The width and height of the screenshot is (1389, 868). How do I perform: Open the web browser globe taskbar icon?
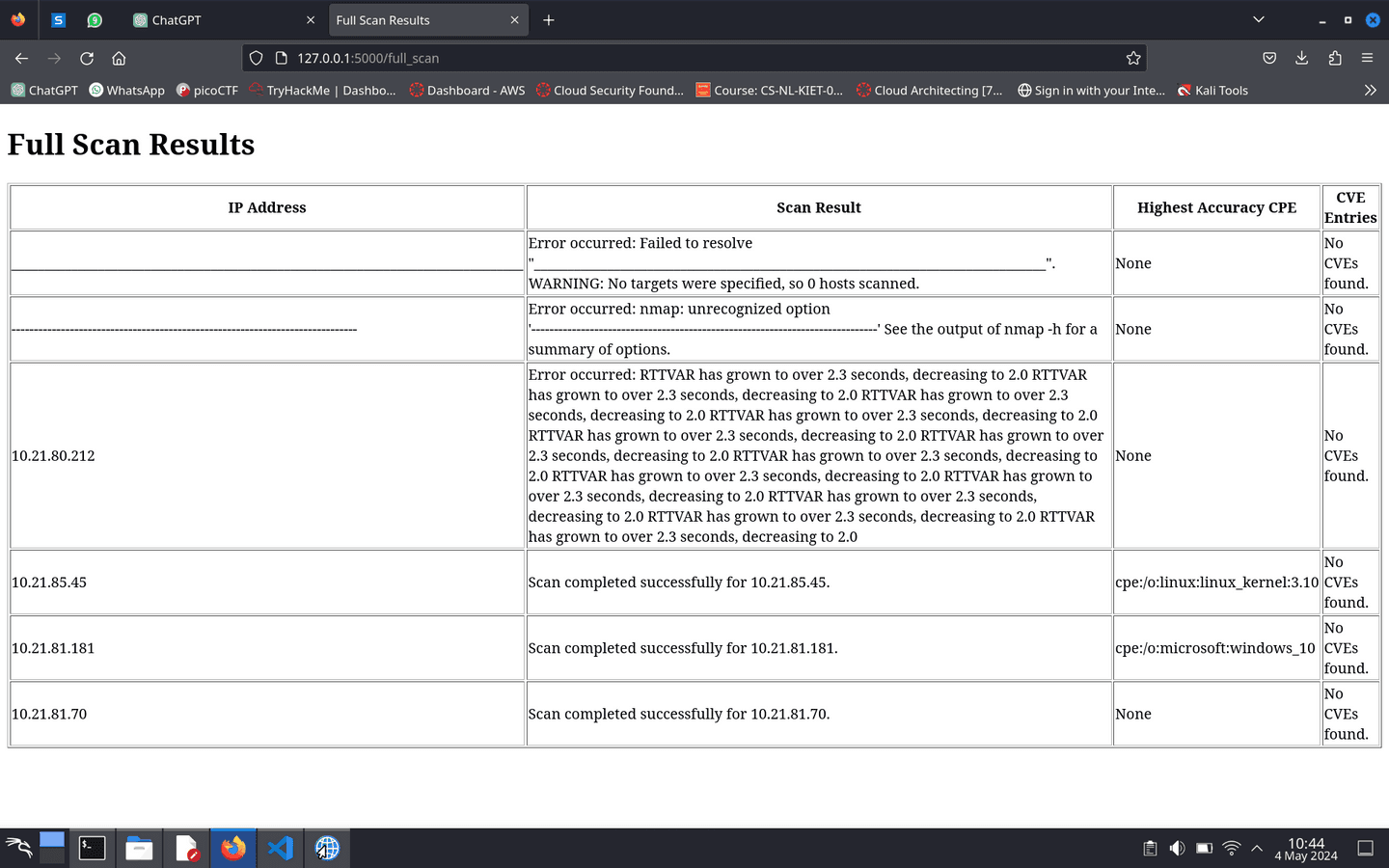pyautogui.click(x=327, y=848)
